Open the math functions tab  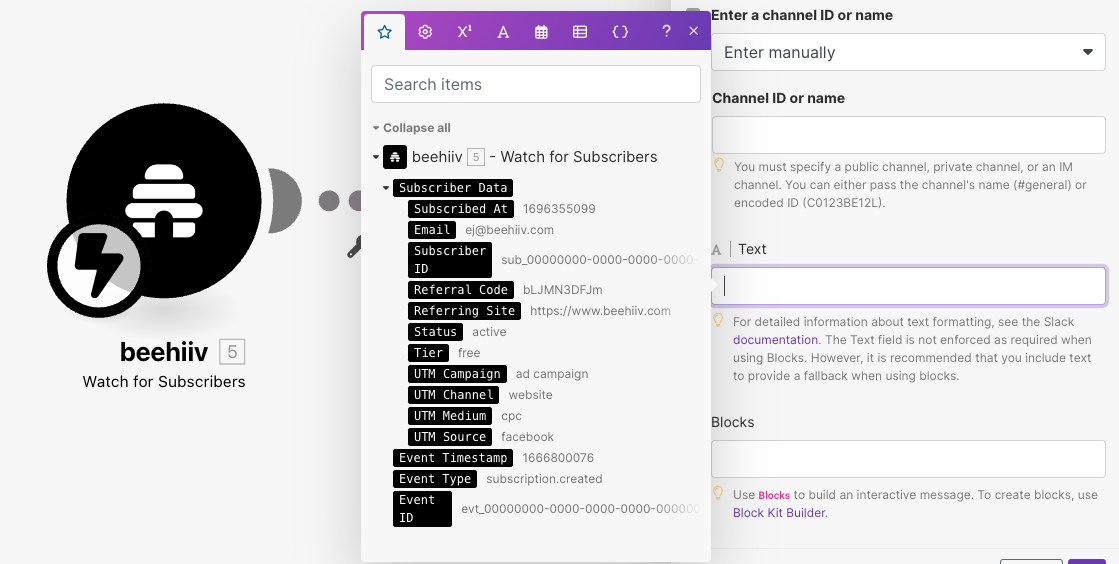pos(464,32)
